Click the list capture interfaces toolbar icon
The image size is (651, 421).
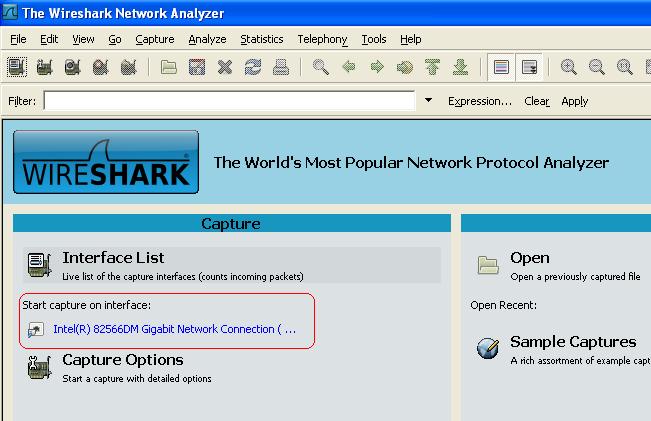[17, 67]
